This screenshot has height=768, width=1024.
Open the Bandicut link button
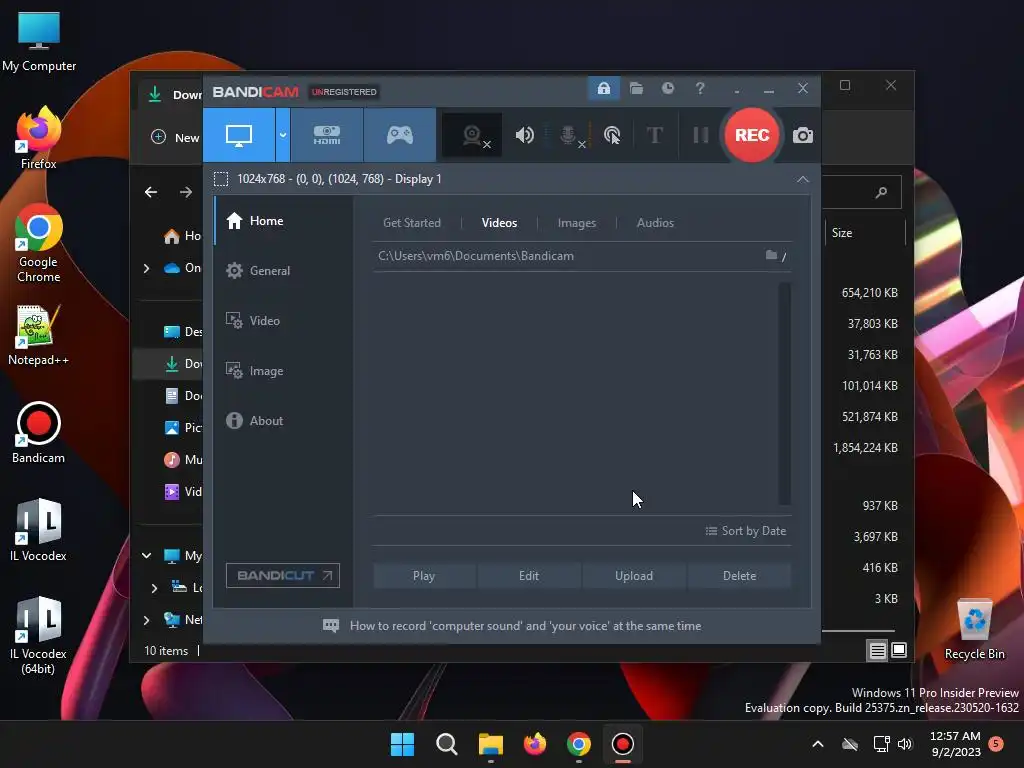pyautogui.click(x=283, y=575)
